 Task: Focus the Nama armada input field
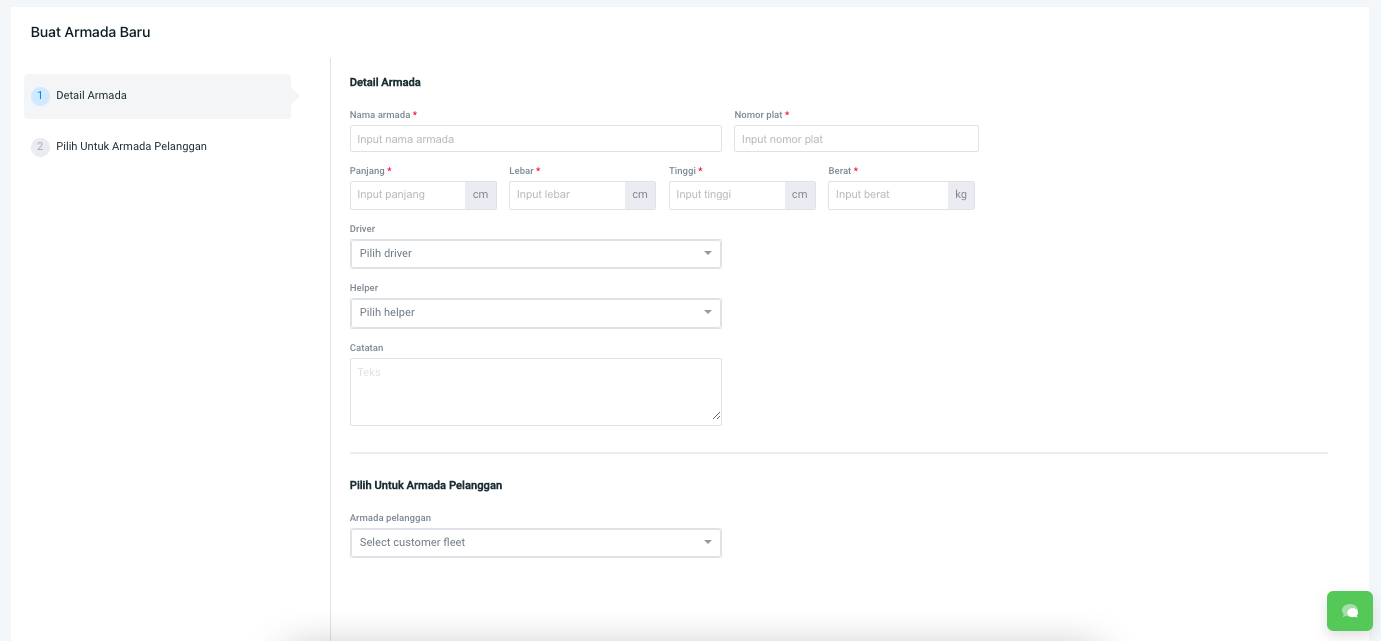535,139
